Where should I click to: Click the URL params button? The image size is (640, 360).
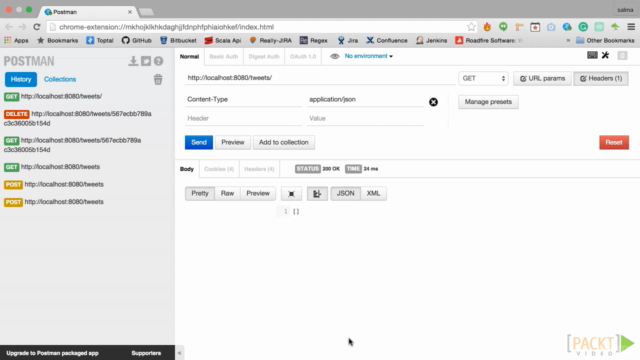tap(542, 78)
